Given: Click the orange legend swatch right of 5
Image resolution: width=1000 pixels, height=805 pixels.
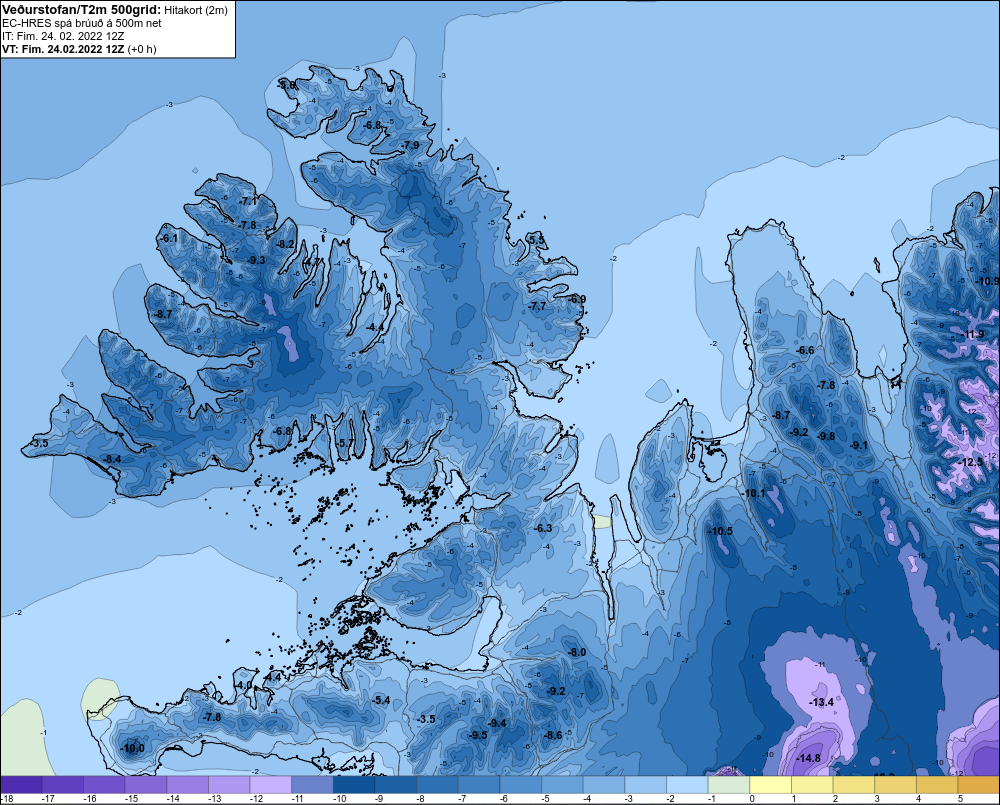Looking at the screenshot, I should pyautogui.click(x=978, y=785).
